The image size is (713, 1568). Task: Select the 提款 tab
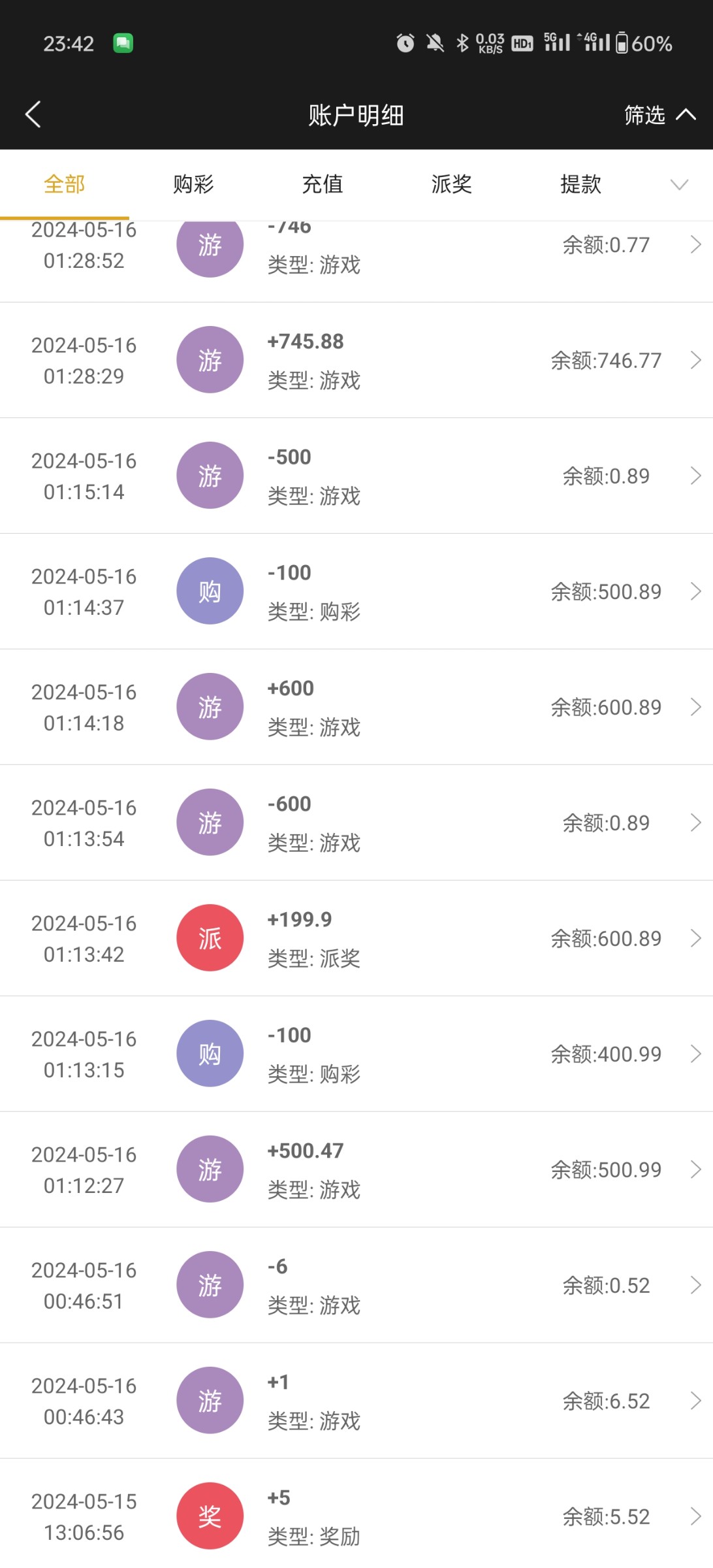580,185
